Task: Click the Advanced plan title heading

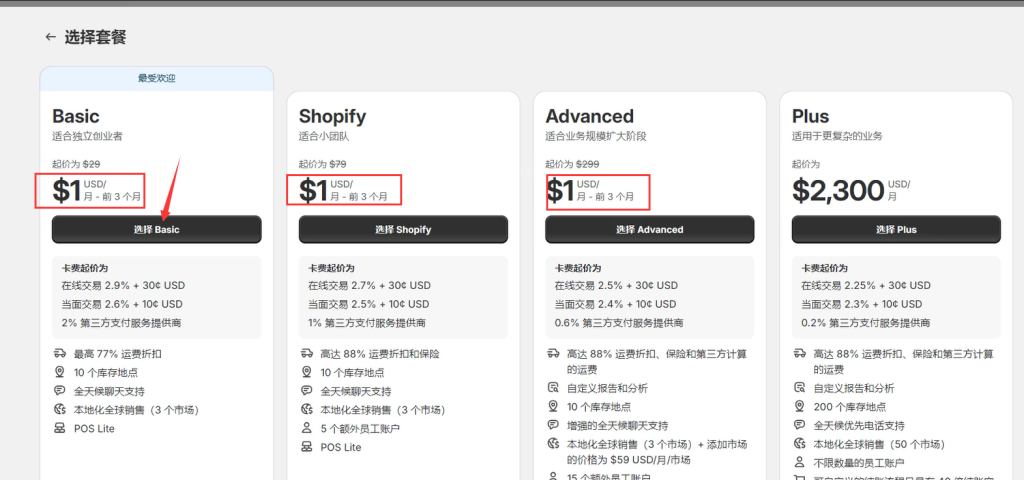Action: coord(589,116)
